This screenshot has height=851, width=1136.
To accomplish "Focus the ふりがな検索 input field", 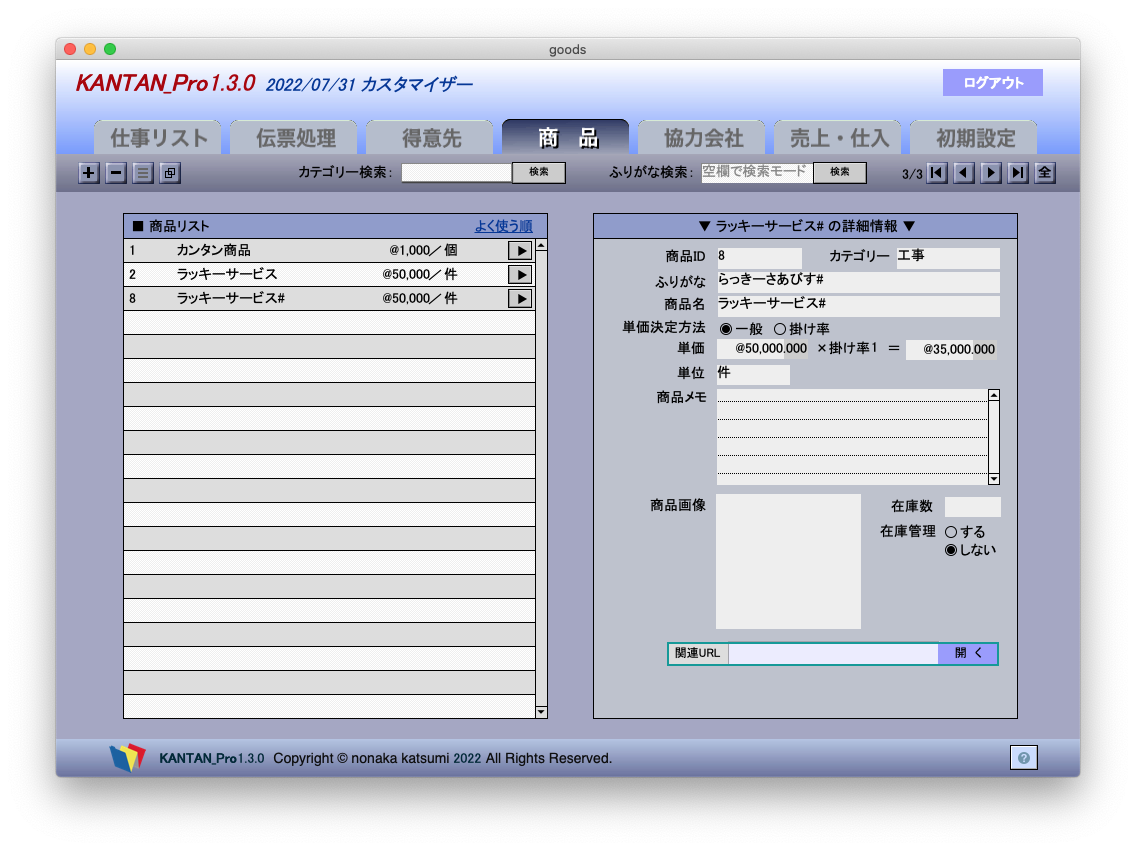I will click(756, 172).
